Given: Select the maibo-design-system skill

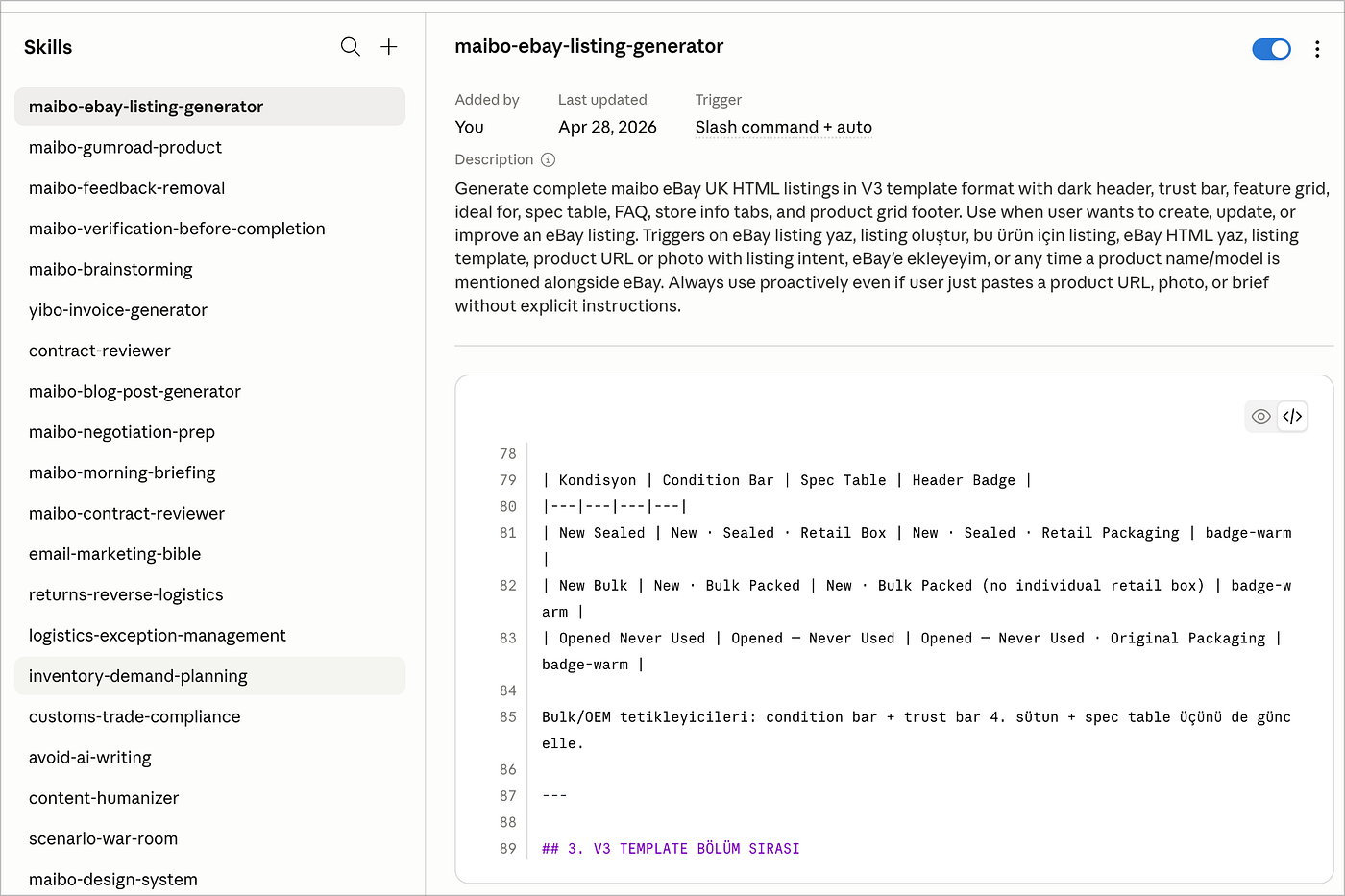Looking at the screenshot, I should pyautogui.click(x=209, y=879).
